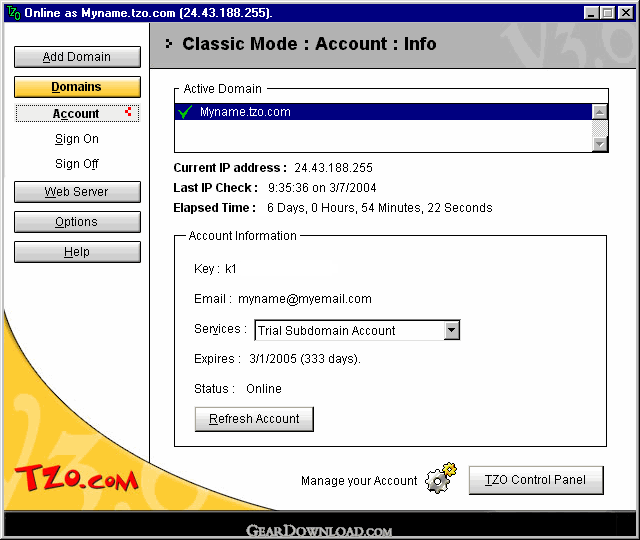Click the Elapsed Time value
This screenshot has width=640, height=540.
pyautogui.click(x=380, y=208)
